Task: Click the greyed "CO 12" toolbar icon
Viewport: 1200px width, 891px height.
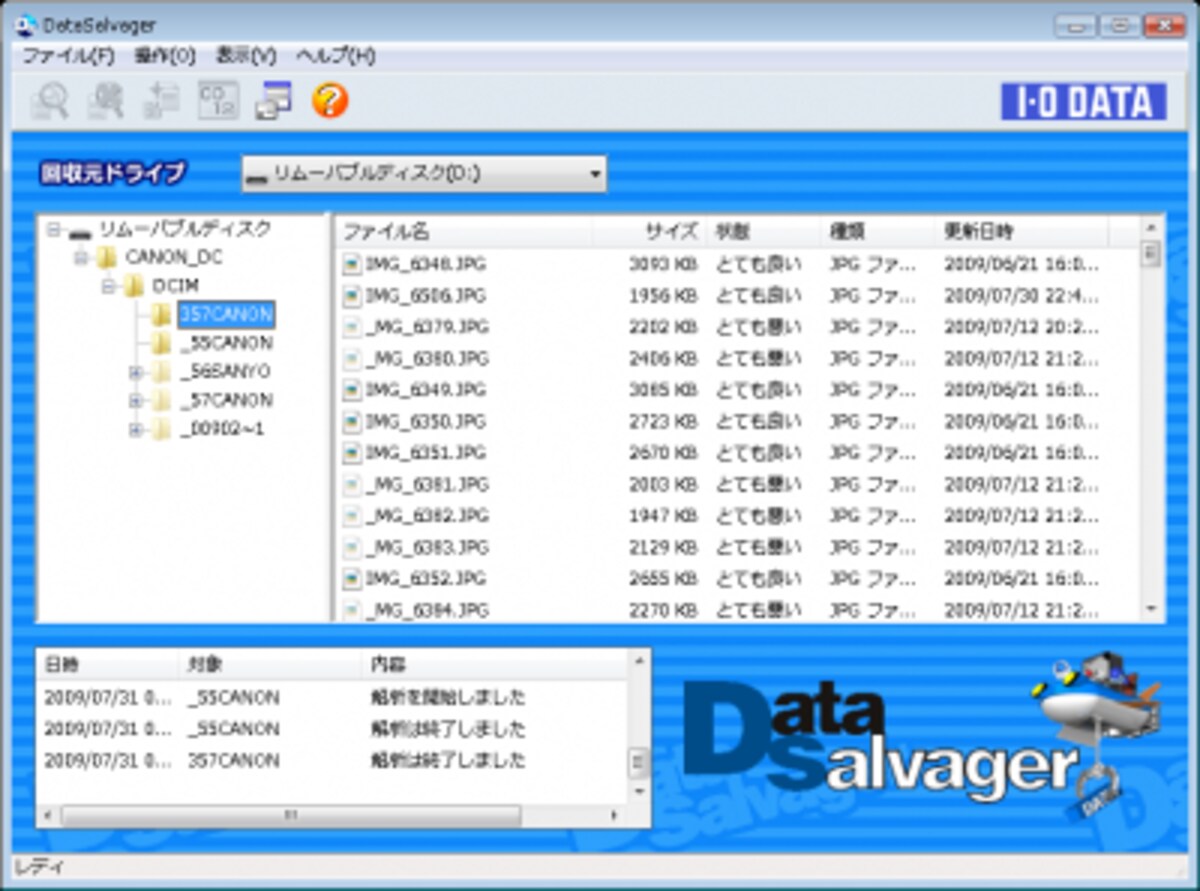Action: [x=218, y=101]
